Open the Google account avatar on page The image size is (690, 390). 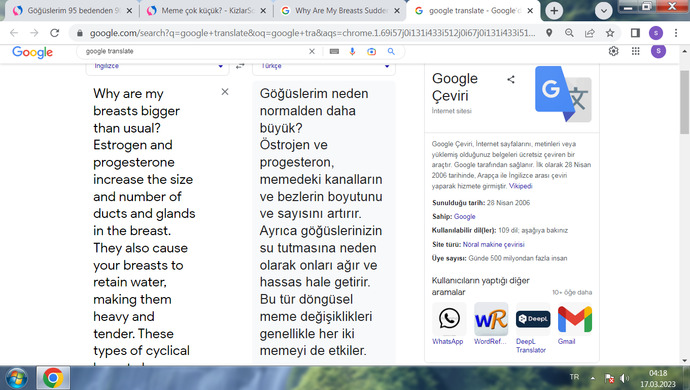pyautogui.click(x=658, y=51)
